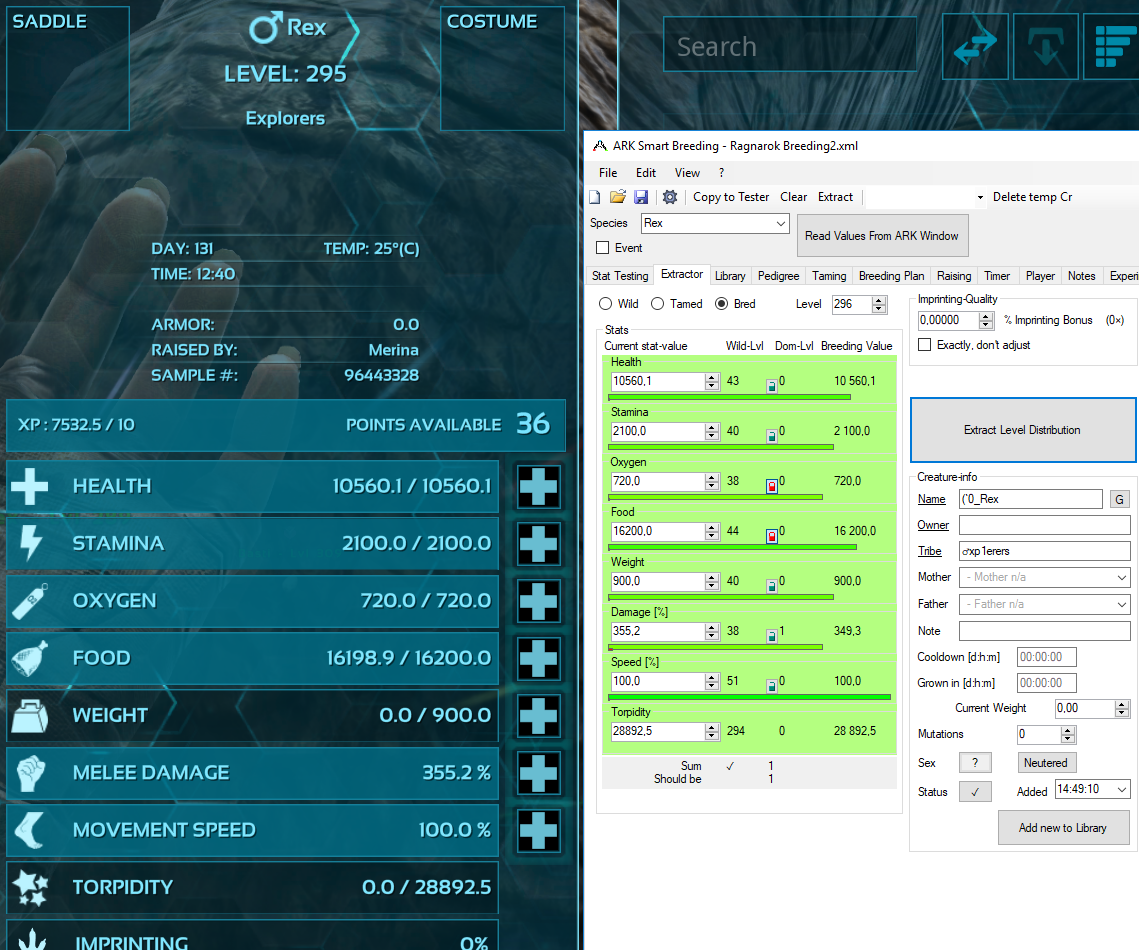Open the Father dropdown
1139x950 pixels.
1122,604
